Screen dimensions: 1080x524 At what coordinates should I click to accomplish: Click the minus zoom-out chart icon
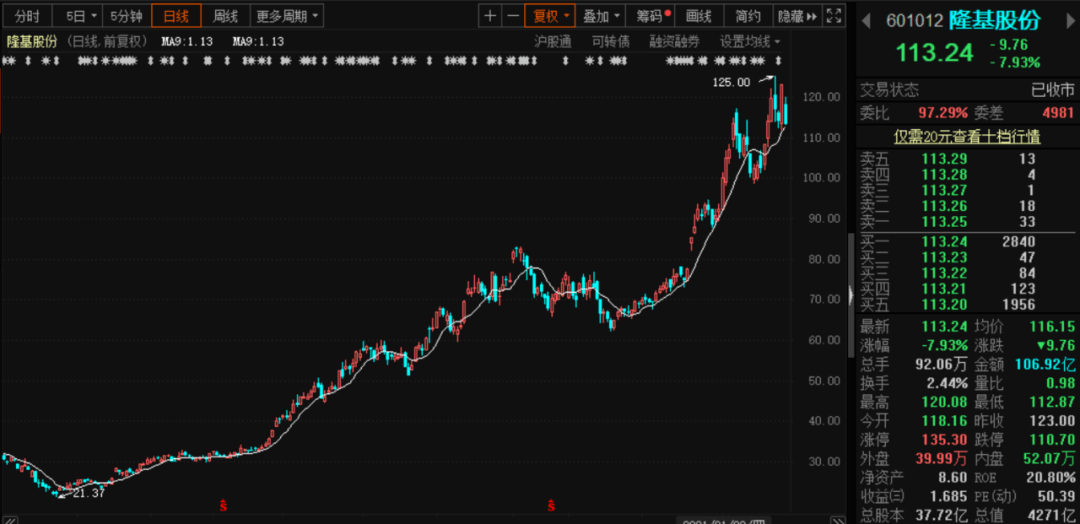513,16
